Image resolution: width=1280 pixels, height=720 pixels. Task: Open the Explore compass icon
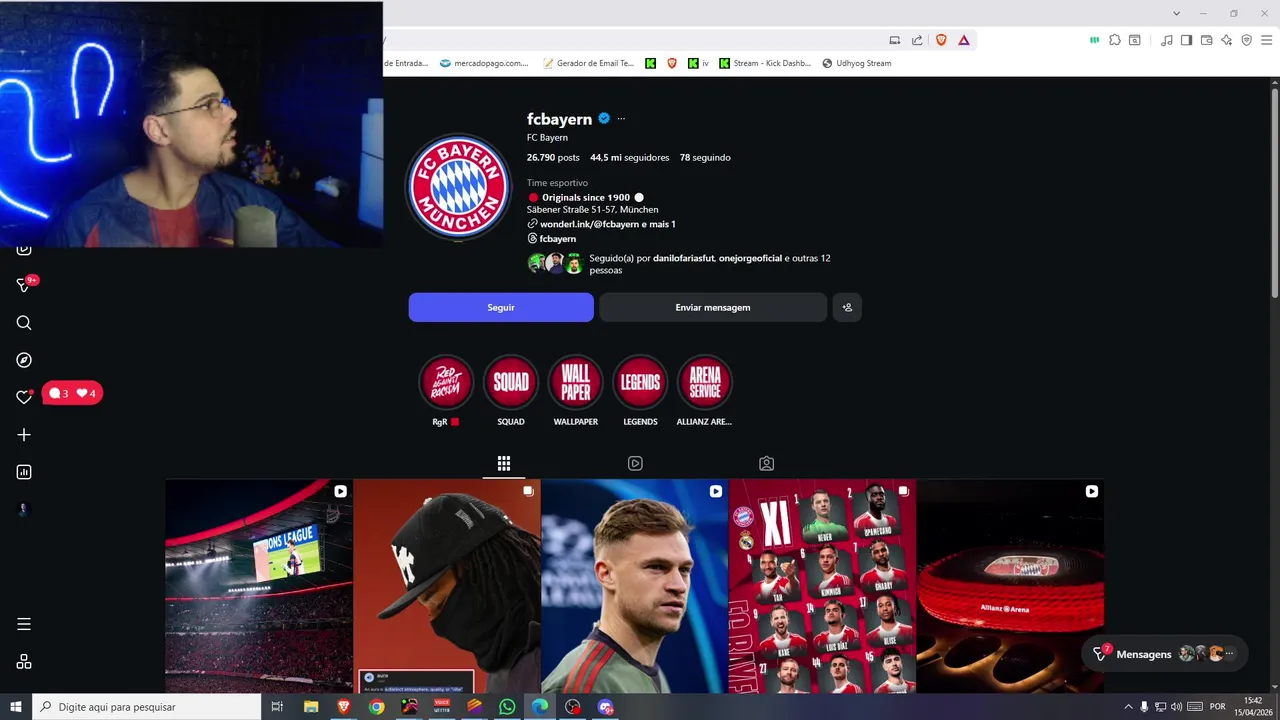(24, 360)
